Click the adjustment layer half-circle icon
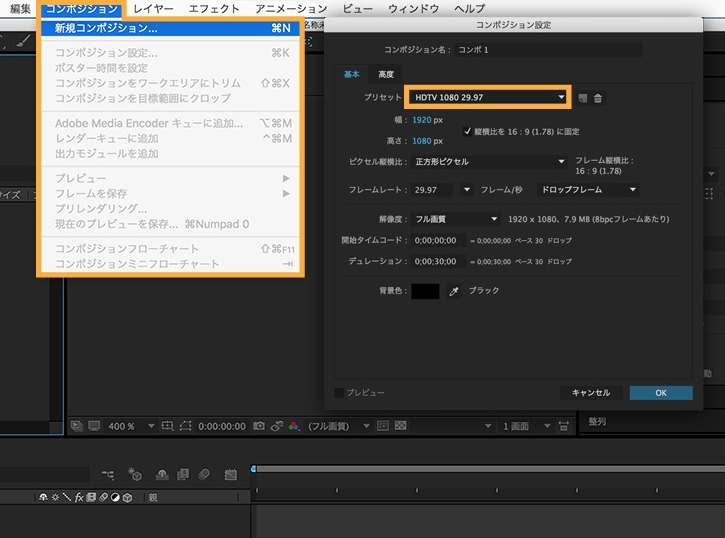This screenshot has height=538, width=725. point(115,497)
